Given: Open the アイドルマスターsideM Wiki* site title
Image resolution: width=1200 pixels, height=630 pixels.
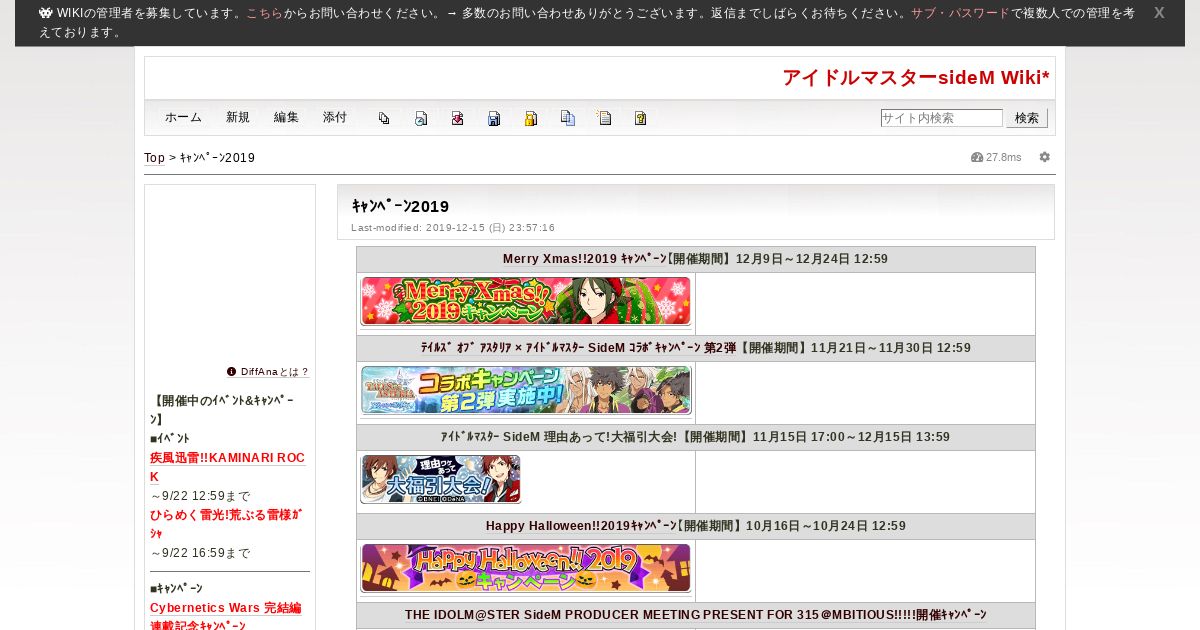Looking at the screenshot, I should pos(916,78).
